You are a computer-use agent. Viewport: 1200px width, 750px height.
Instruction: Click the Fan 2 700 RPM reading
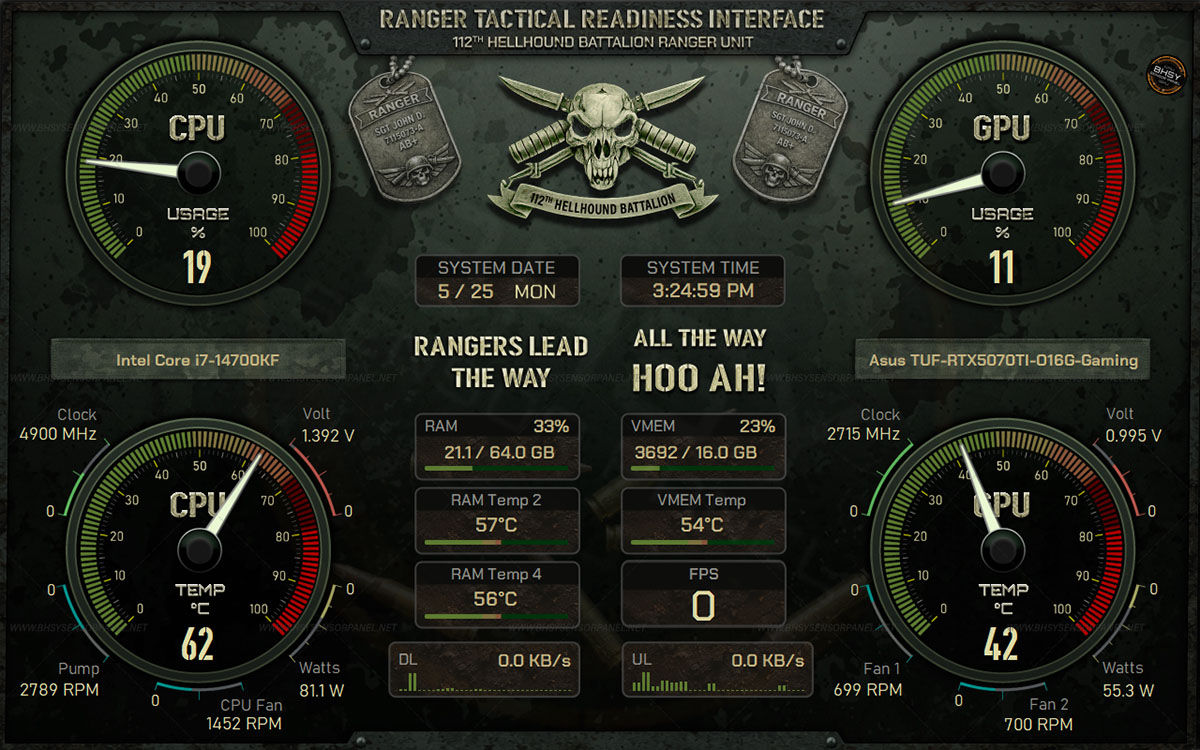[1039, 724]
